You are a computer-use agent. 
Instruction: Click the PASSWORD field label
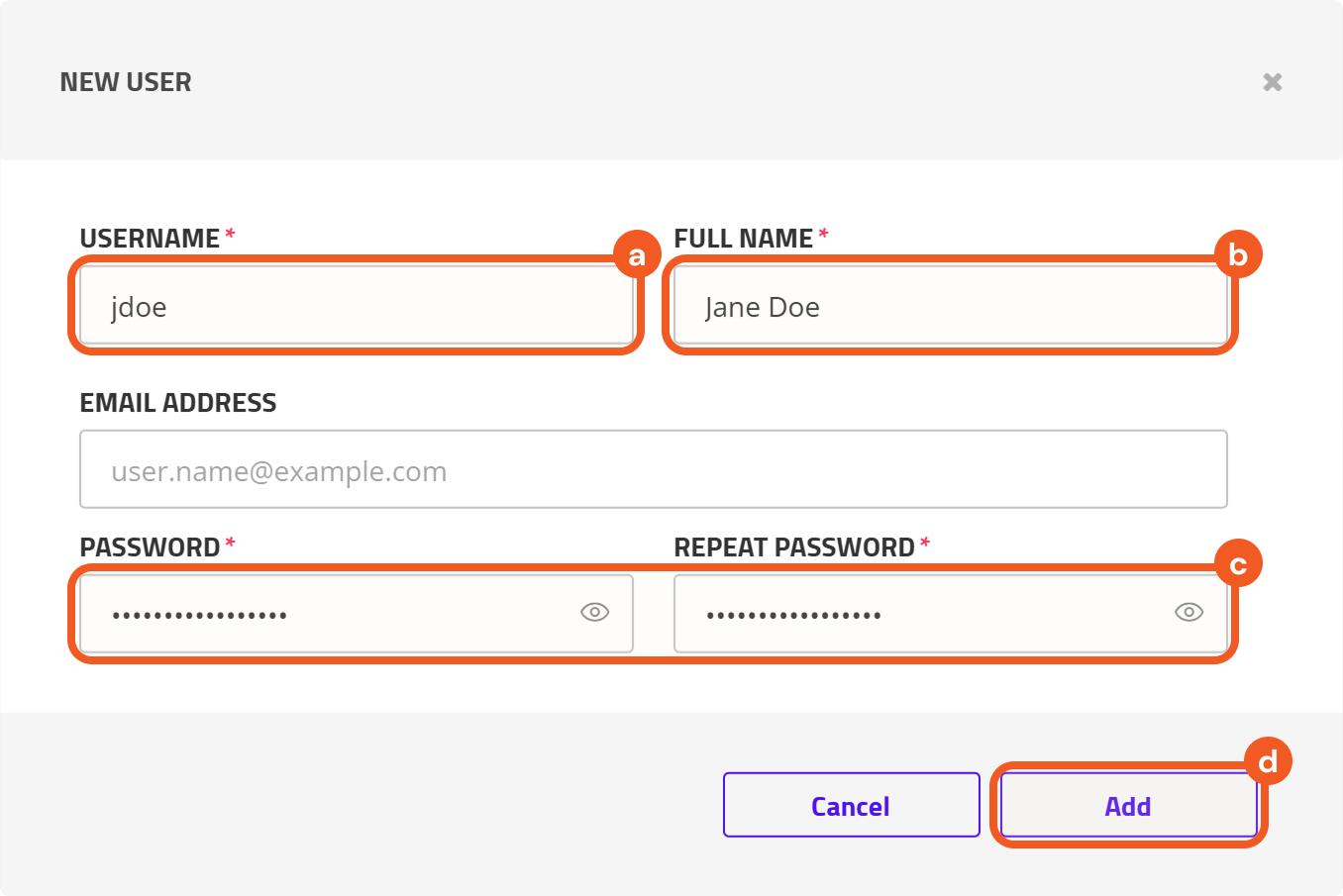(x=150, y=548)
